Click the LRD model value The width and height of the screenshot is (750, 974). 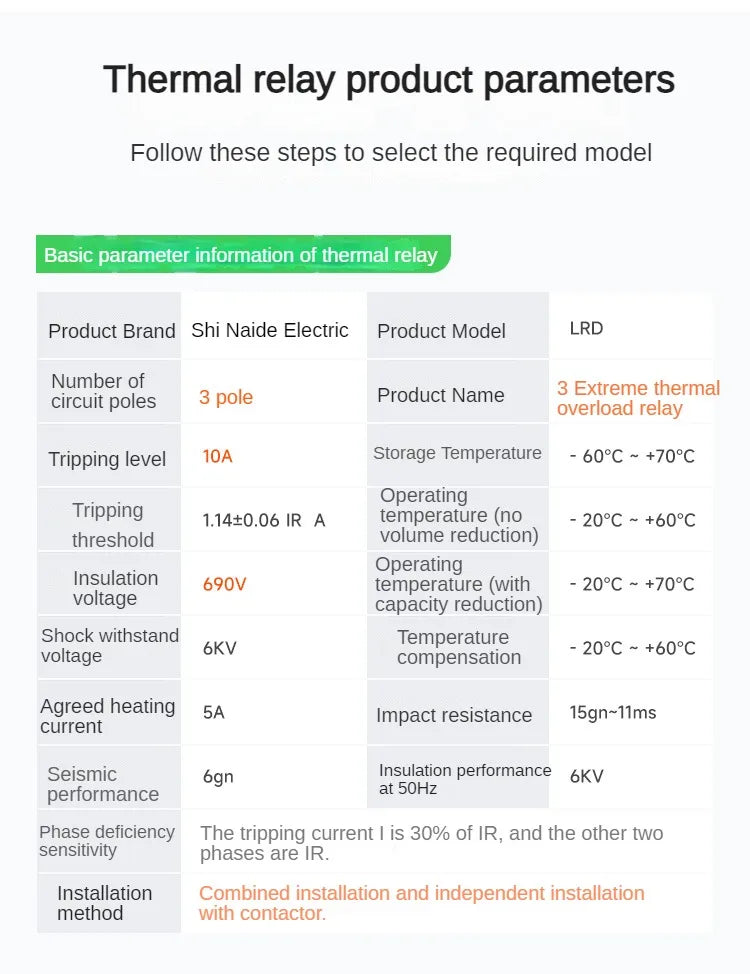[x=586, y=328]
